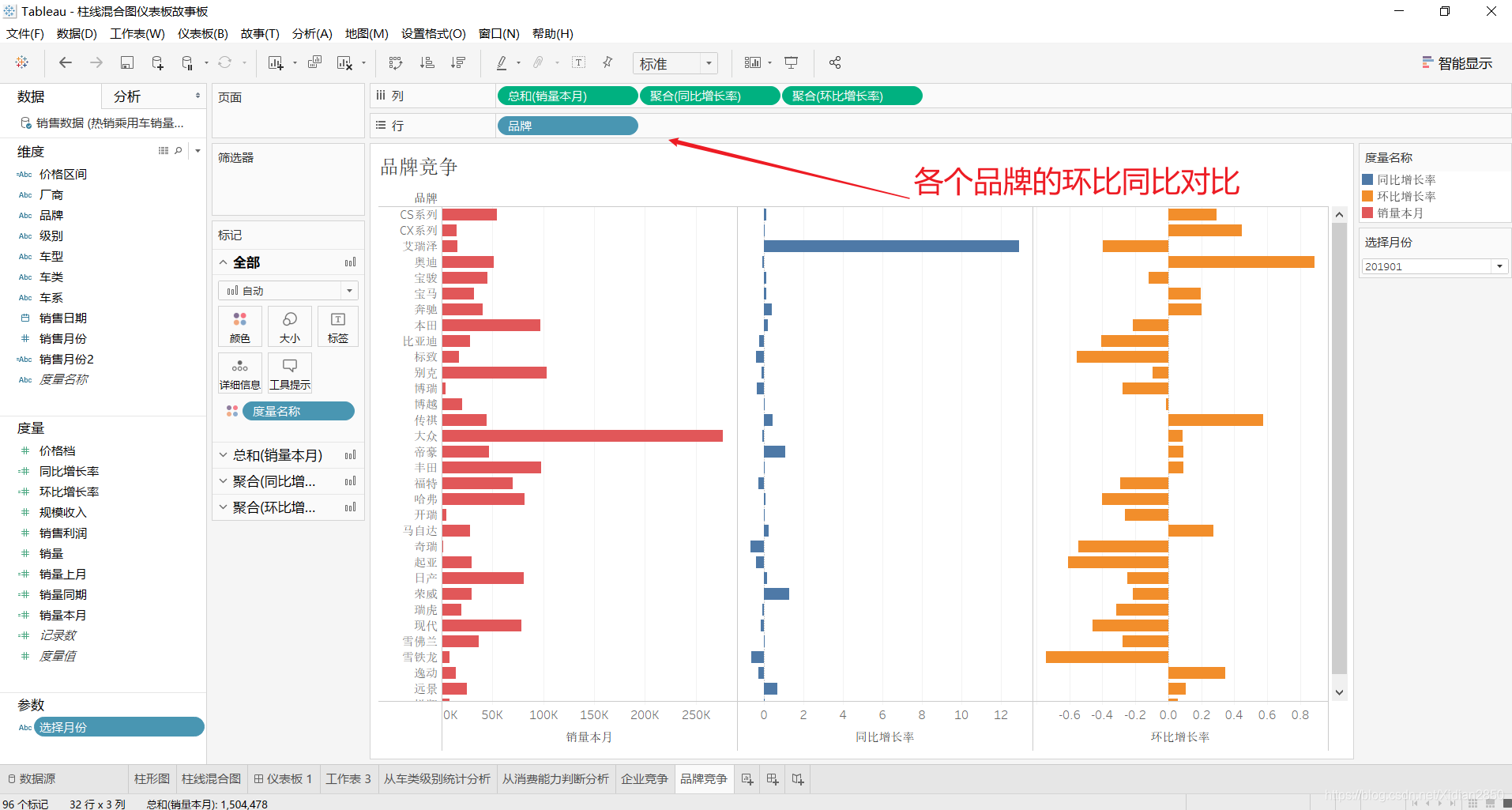Open the Detail mark card button

point(240,373)
